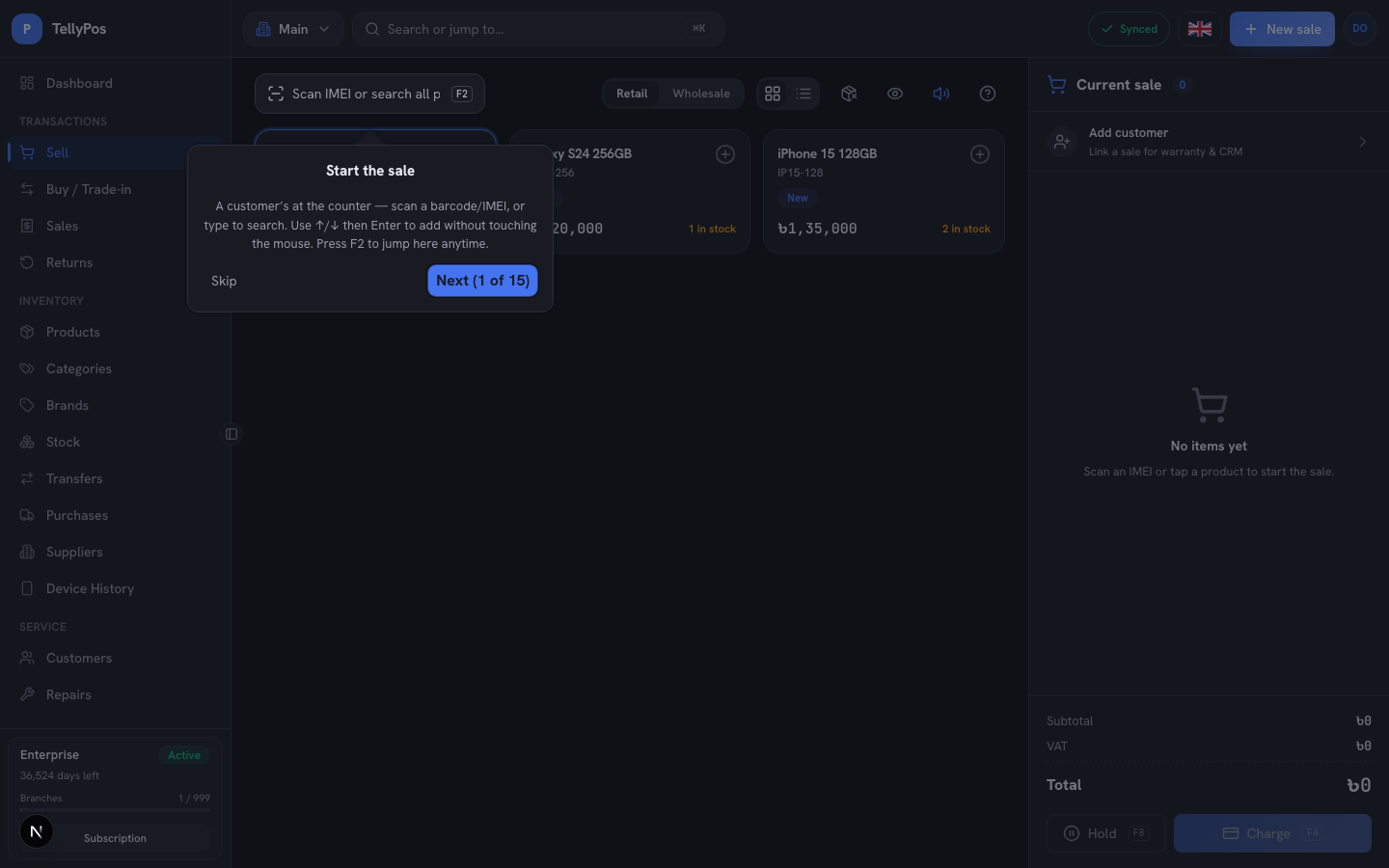Click the Synced status badge
This screenshot has width=1389, height=868.
point(1129,29)
